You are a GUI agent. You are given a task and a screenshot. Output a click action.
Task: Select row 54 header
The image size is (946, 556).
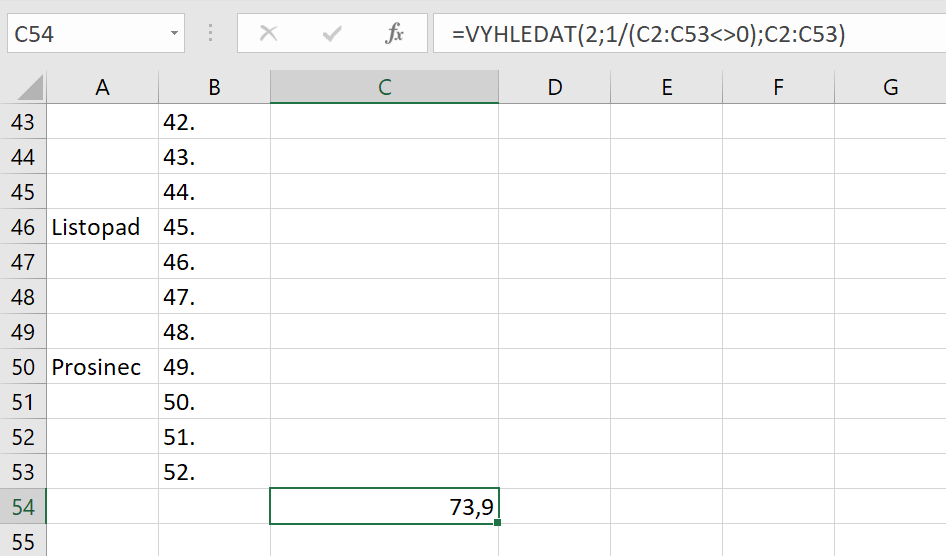point(23,507)
